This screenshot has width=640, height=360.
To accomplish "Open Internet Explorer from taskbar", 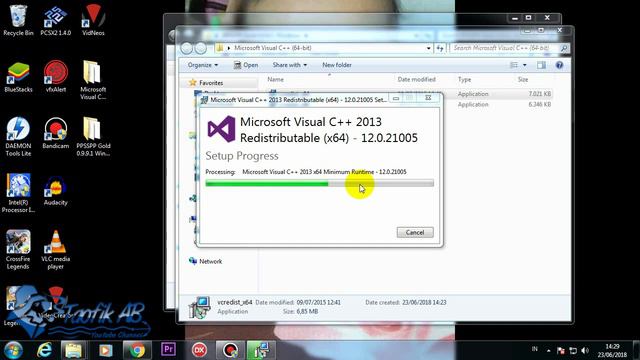I will [x=44, y=350].
